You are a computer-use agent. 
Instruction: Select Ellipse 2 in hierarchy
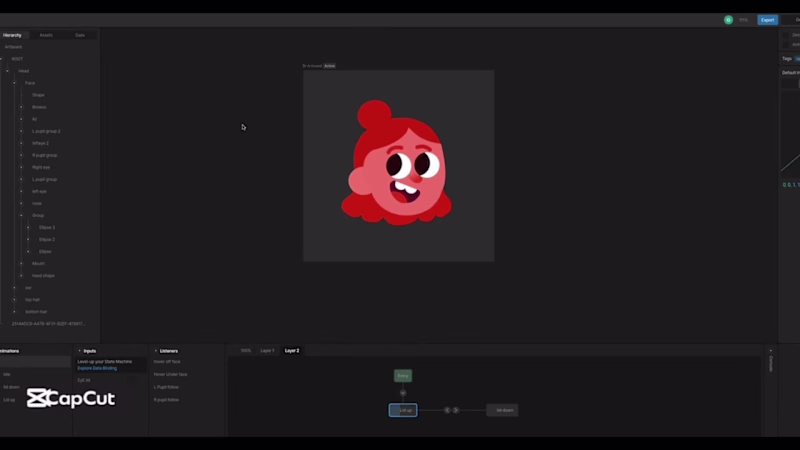click(49, 239)
